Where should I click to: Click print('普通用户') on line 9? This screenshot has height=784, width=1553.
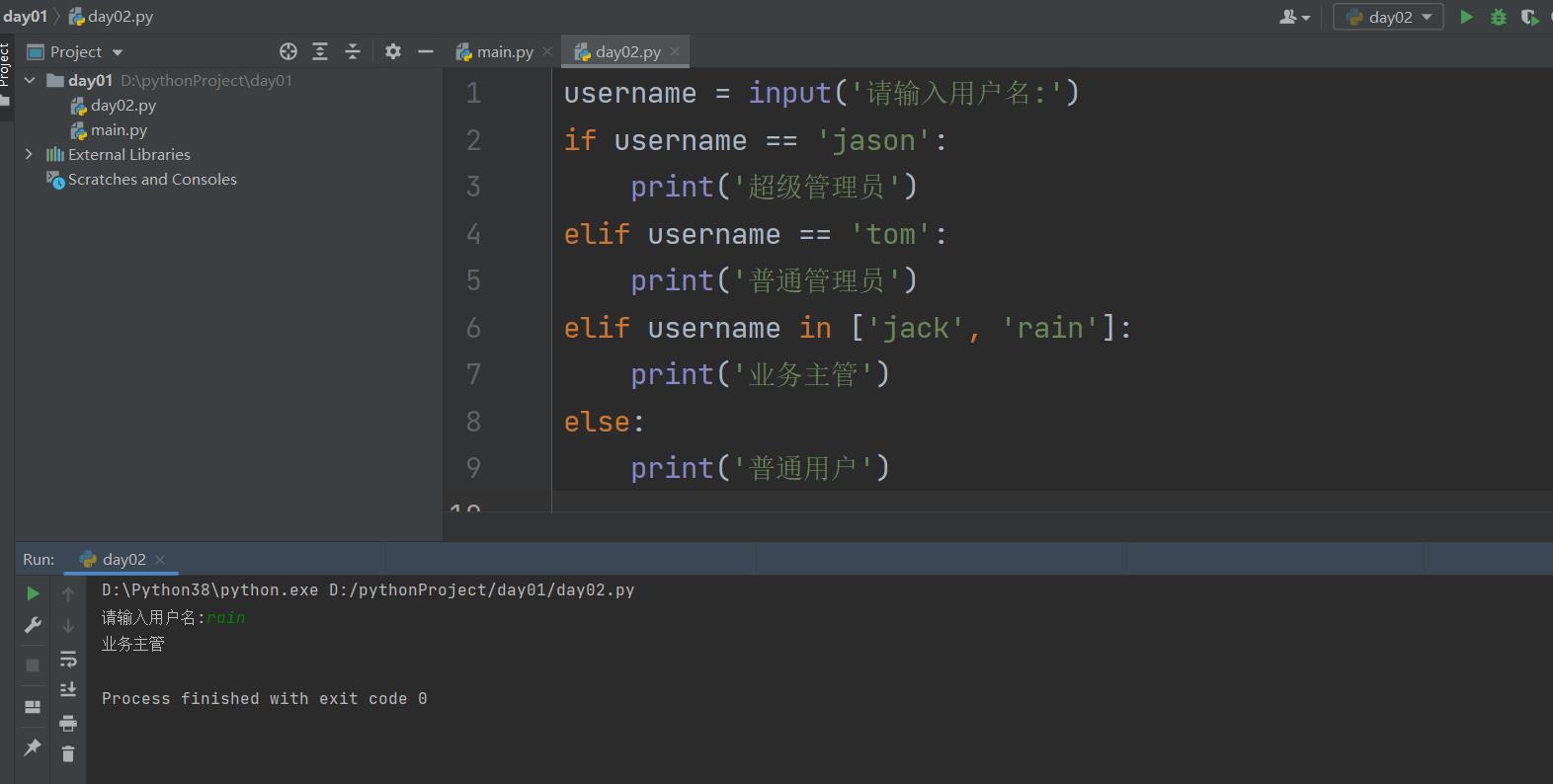pyautogui.click(x=761, y=467)
